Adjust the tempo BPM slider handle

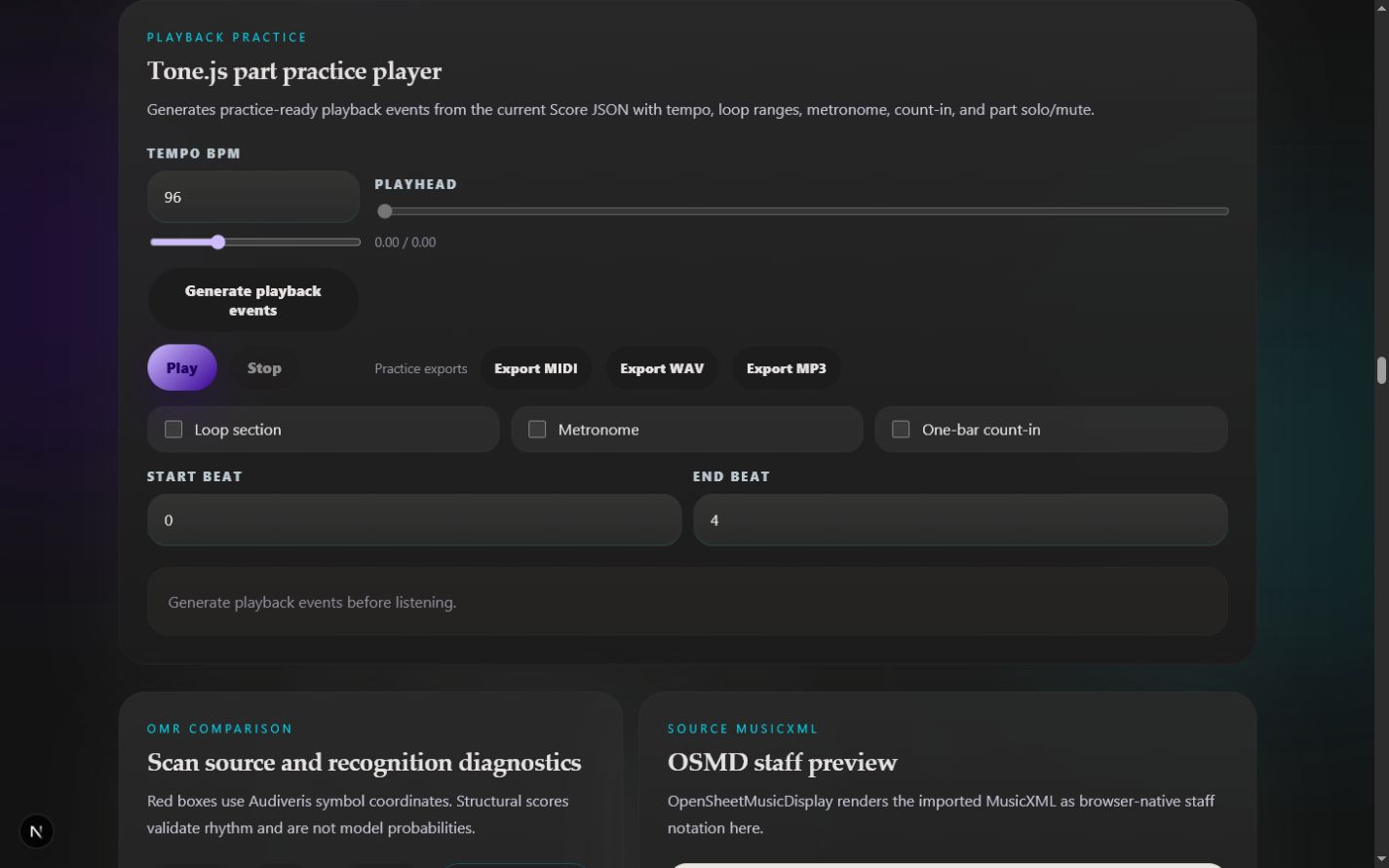click(218, 242)
